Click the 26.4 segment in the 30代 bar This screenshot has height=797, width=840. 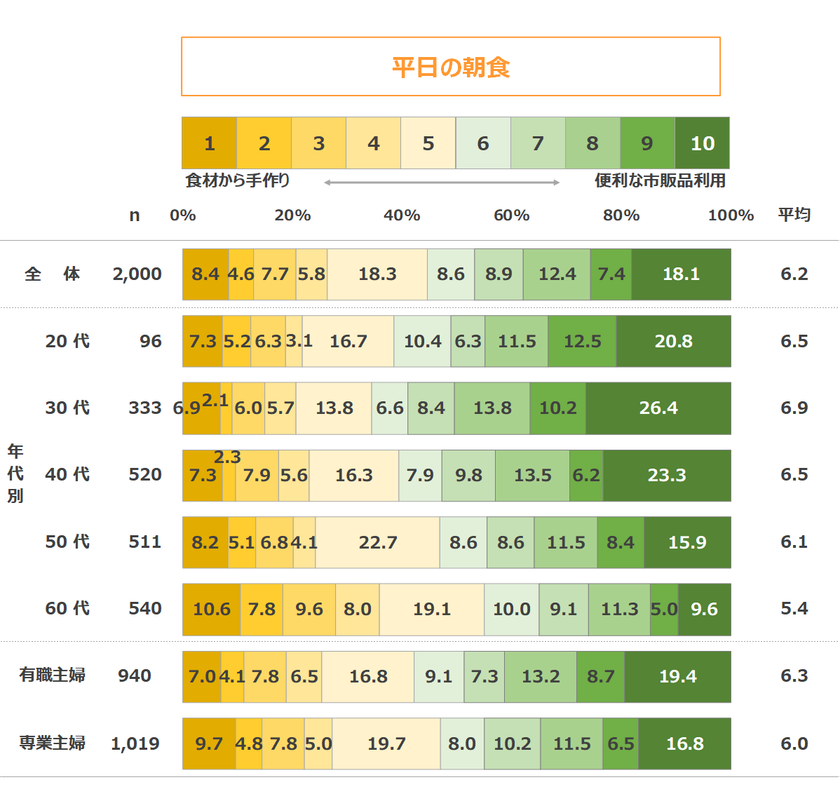[x=658, y=408]
